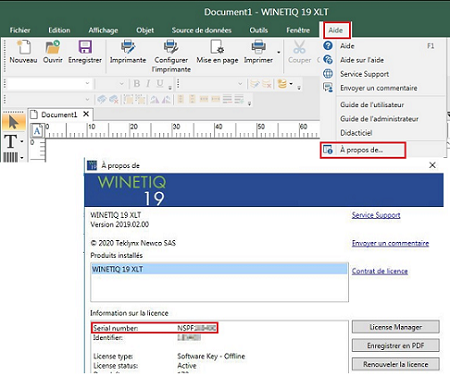Select the barcode tool
This screenshot has height=375, width=450.
11,157
